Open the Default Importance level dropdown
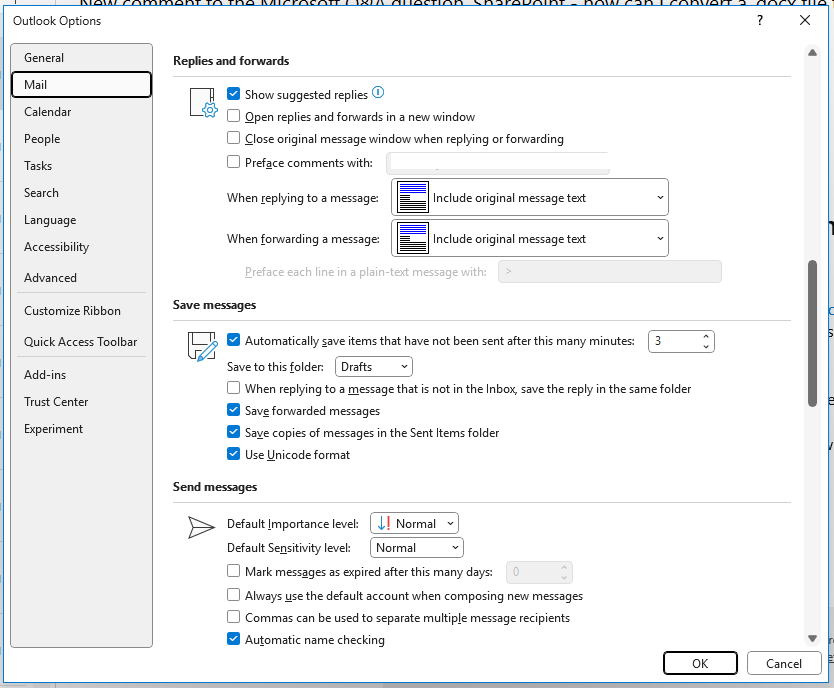The image size is (834, 688). [x=414, y=524]
